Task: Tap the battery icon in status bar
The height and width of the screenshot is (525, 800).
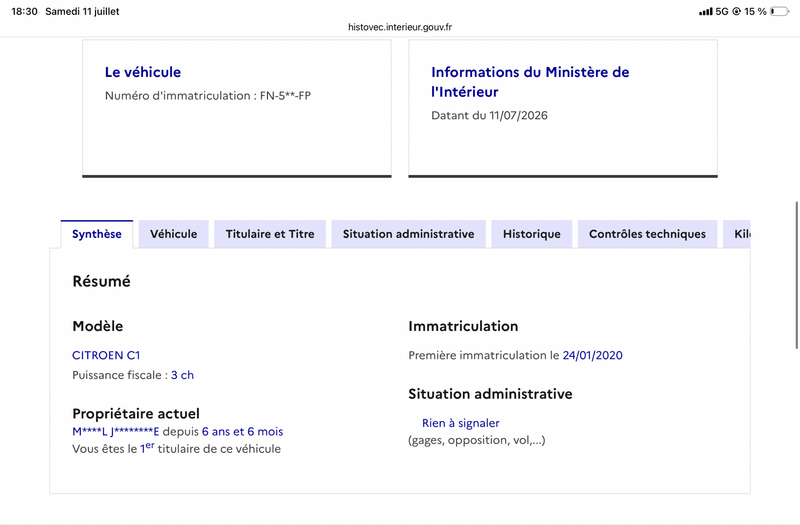Action: 780,11
